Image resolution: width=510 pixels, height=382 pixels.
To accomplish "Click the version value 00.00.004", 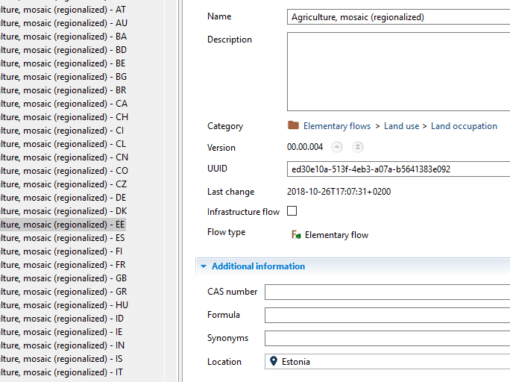I will coord(305,147).
